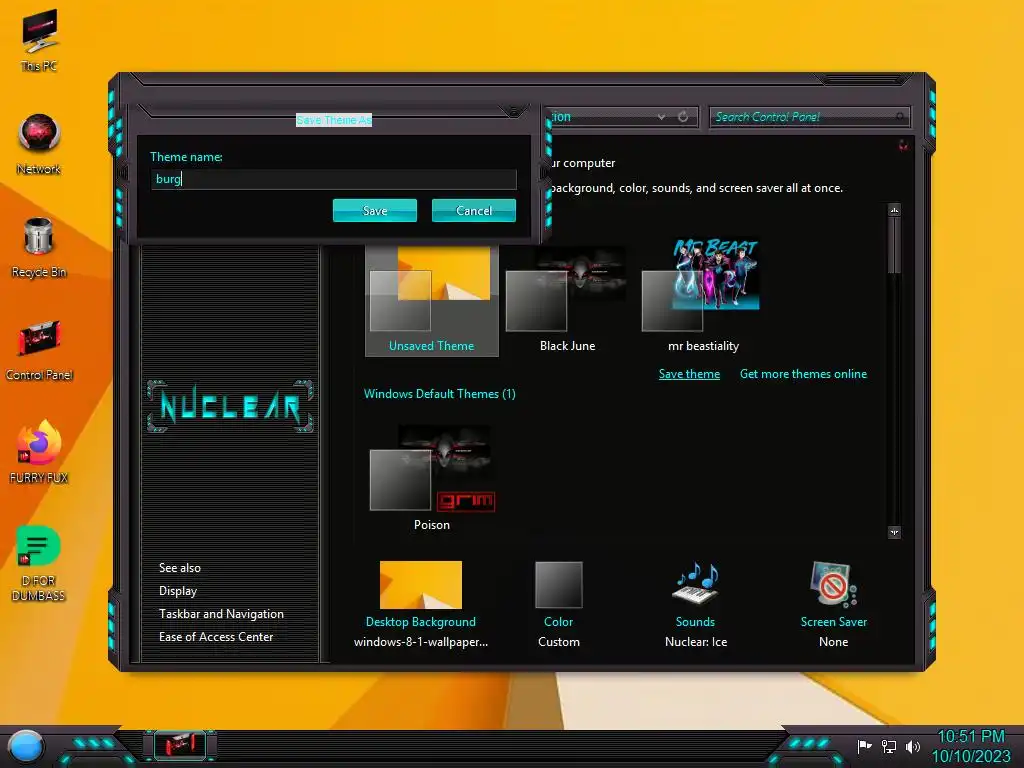
Task: Click the volume speaker tray icon
Action: point(913,746)
